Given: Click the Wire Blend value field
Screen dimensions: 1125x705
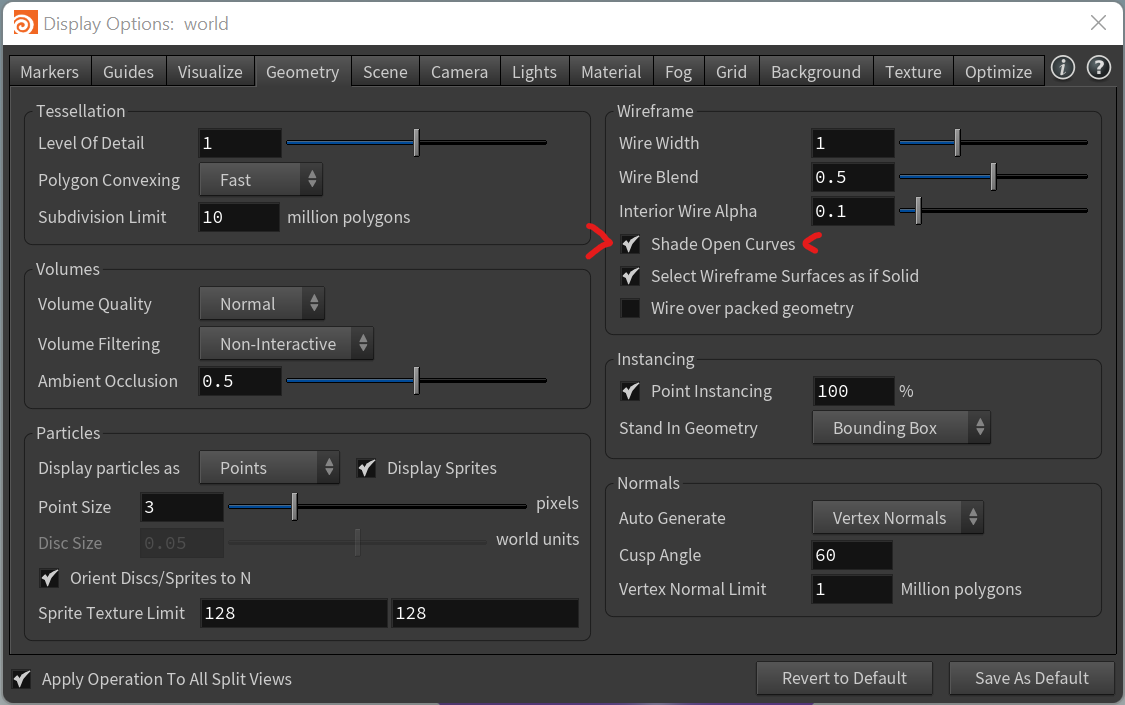Looking at the screenshot, I should coord(853,177).
